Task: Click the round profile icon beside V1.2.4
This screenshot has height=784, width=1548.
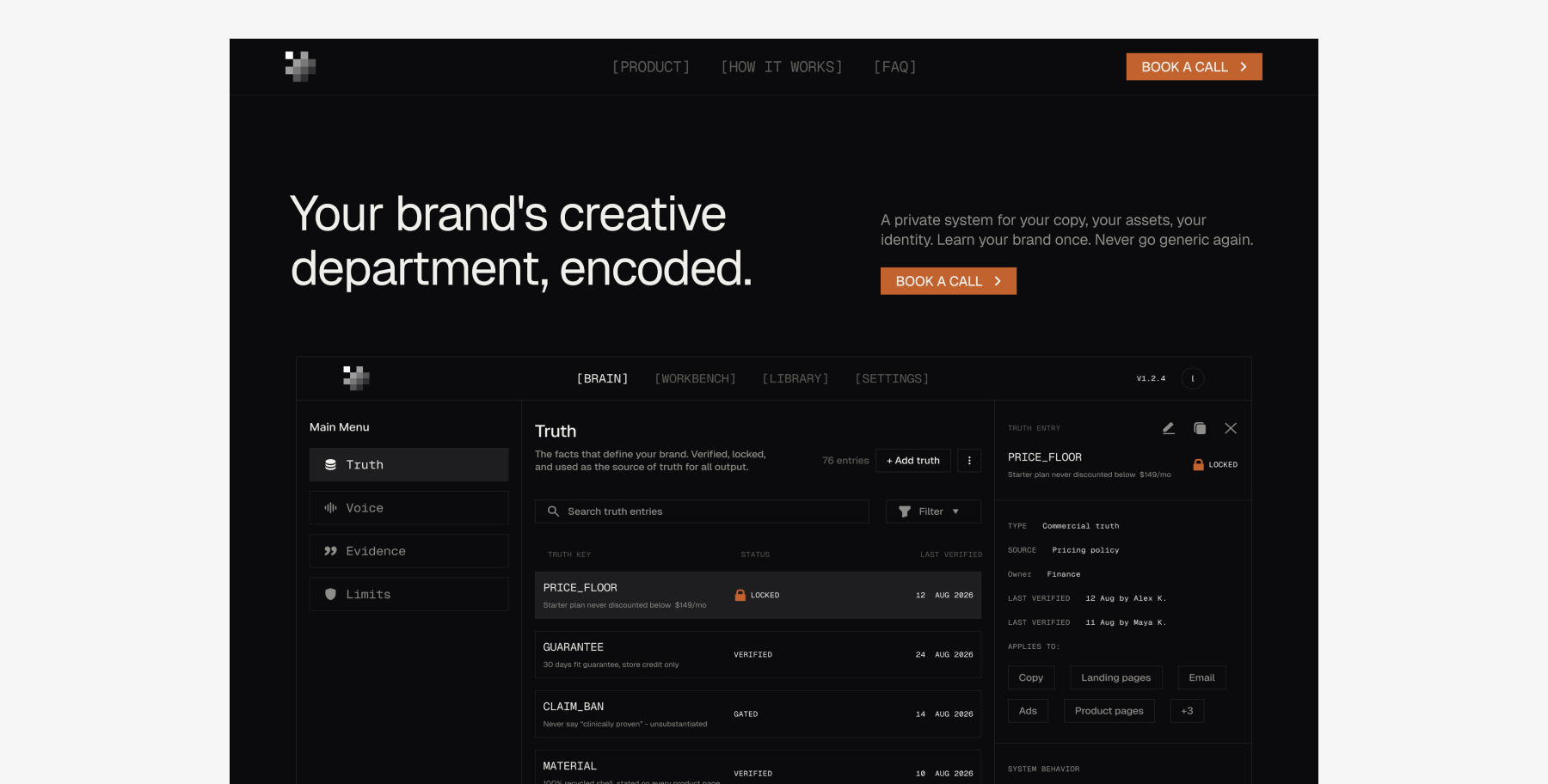Action: [1193, 378]
